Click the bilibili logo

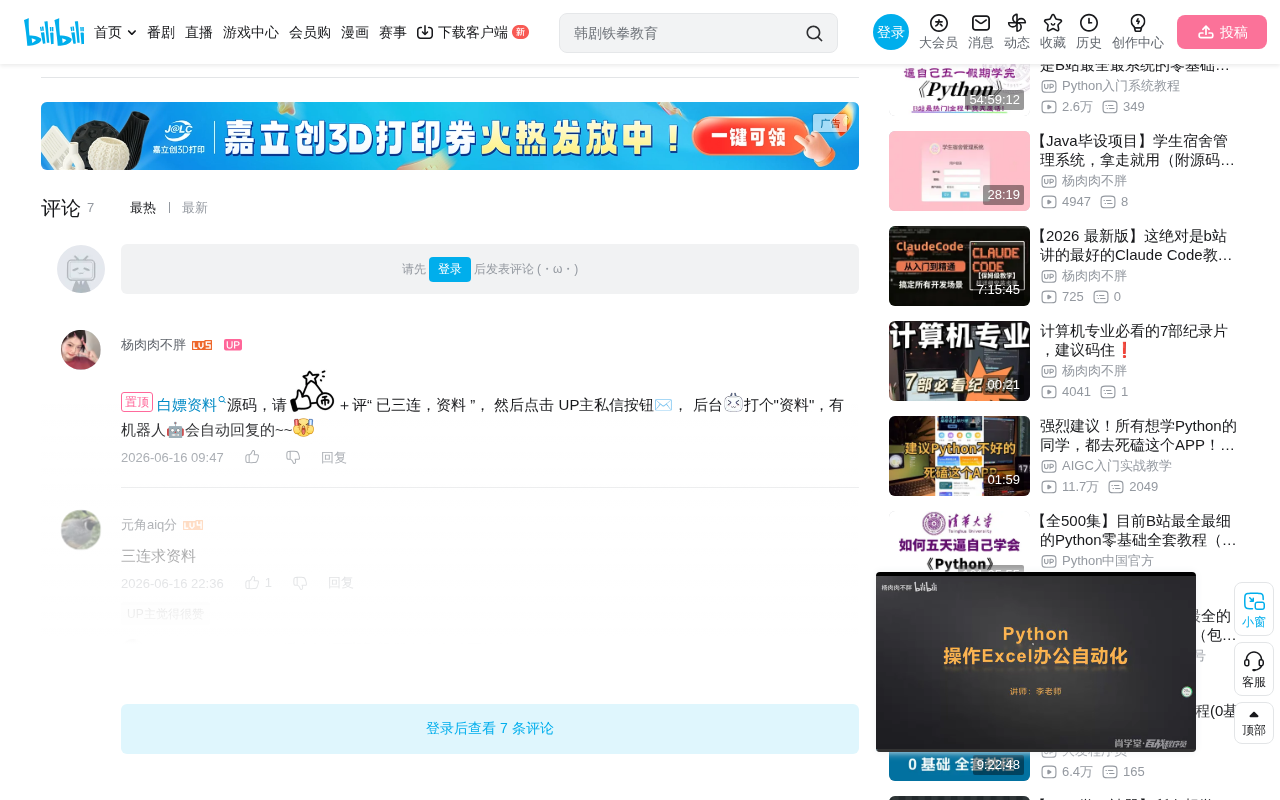tap(54, 32)
